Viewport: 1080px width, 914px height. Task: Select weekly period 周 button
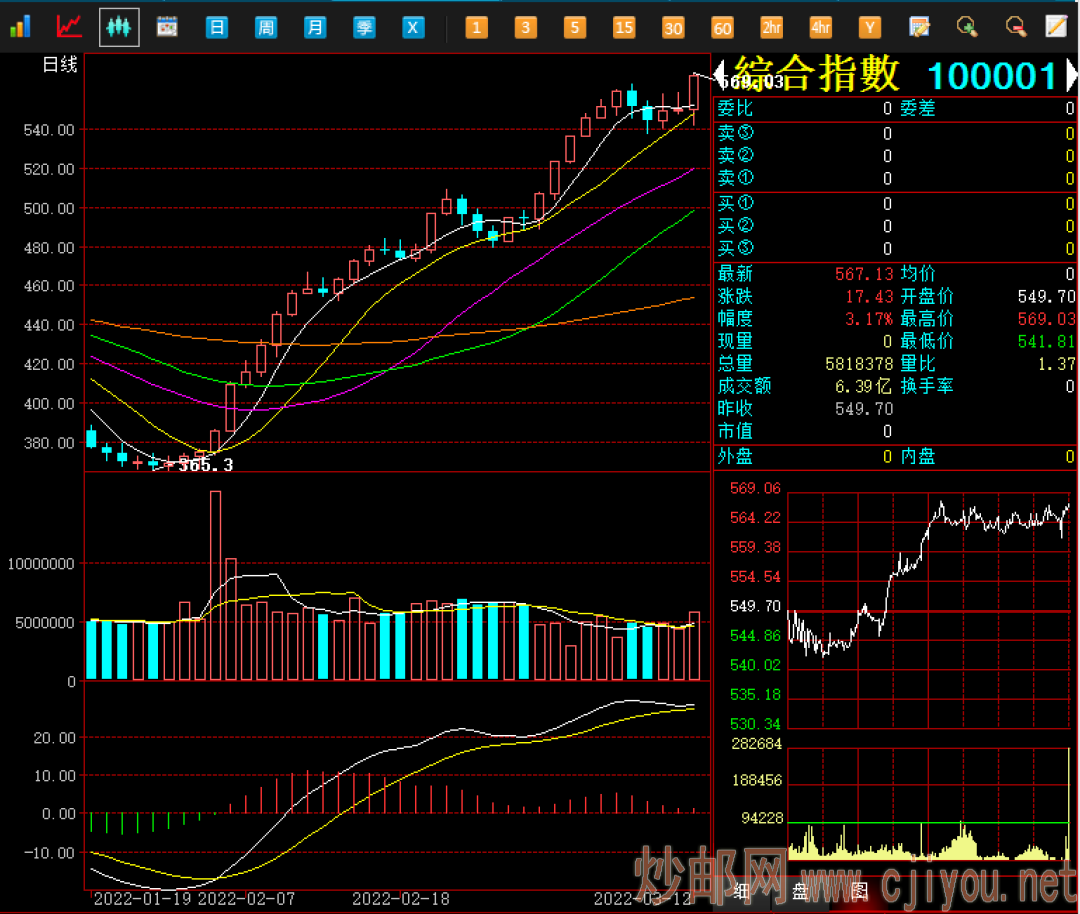click(266, 27)
